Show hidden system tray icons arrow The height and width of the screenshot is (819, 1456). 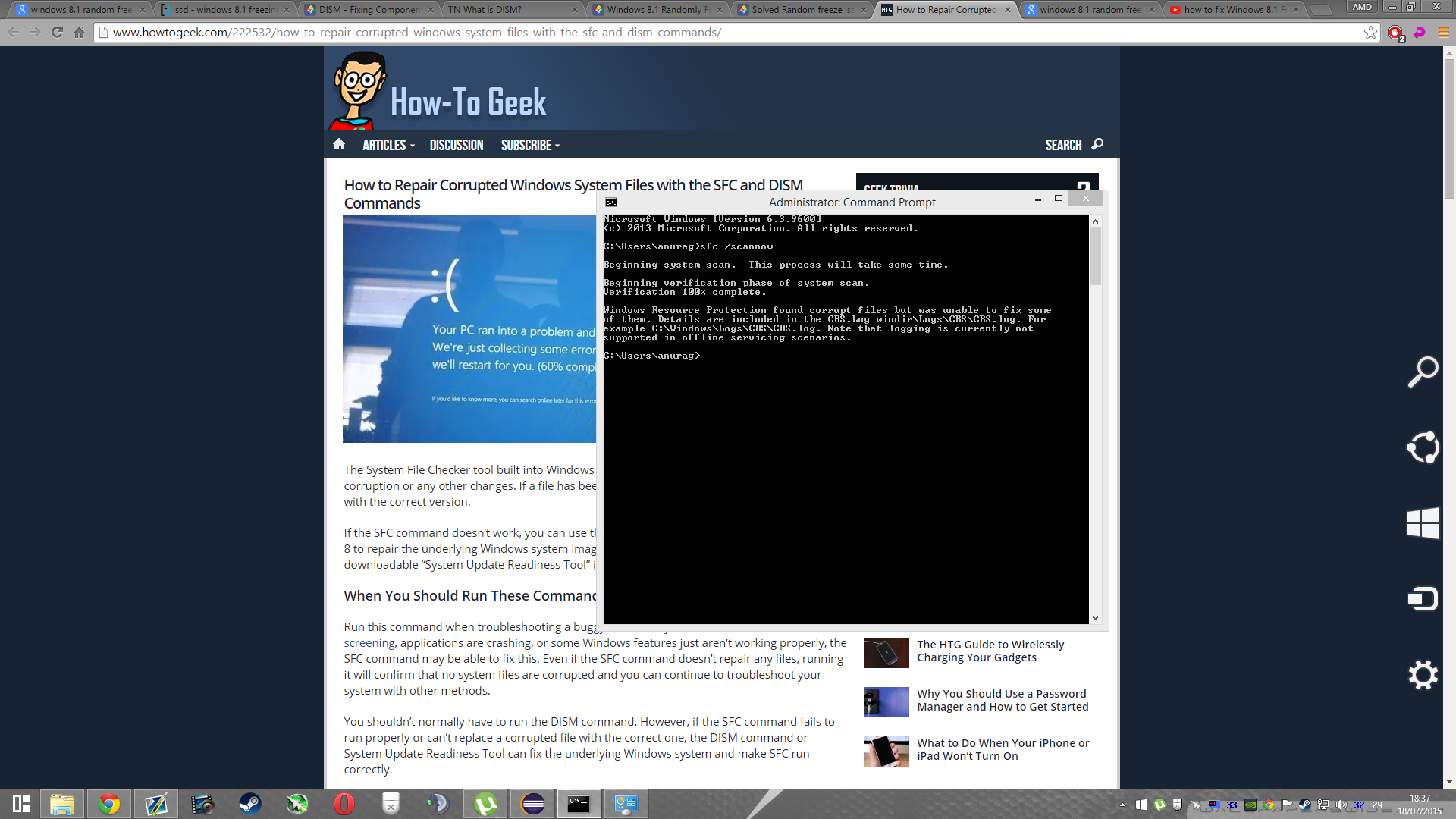(x=1122, y=805)
